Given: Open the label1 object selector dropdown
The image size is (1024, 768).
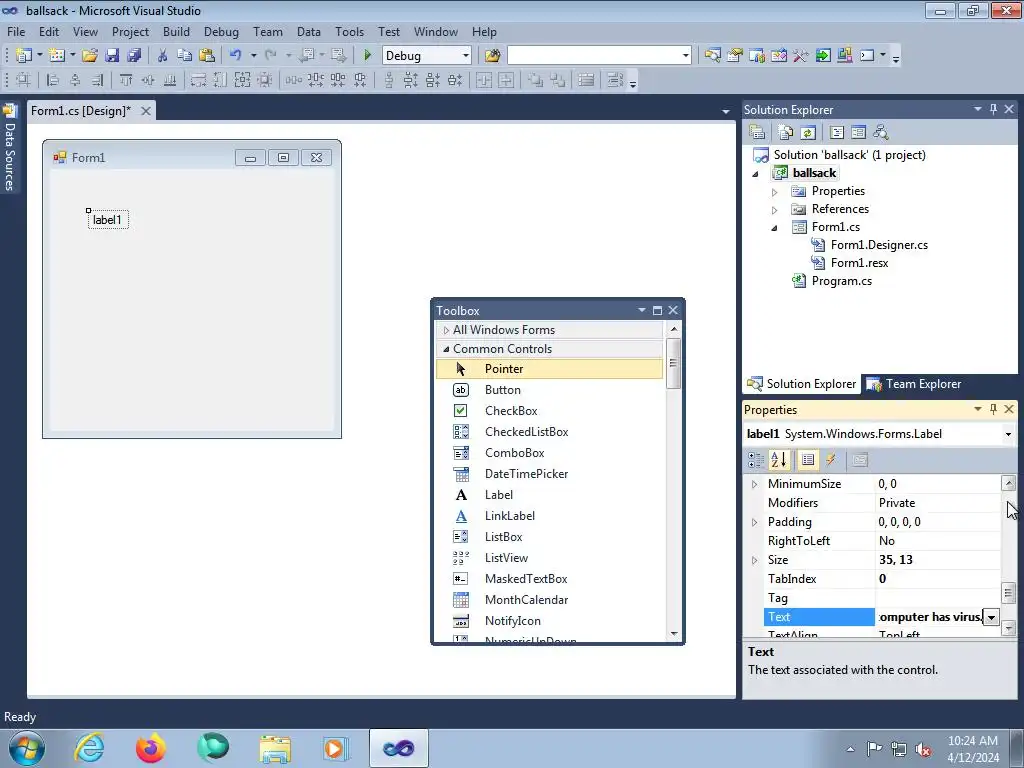Looking at the screenshot, I should 1008,434.
